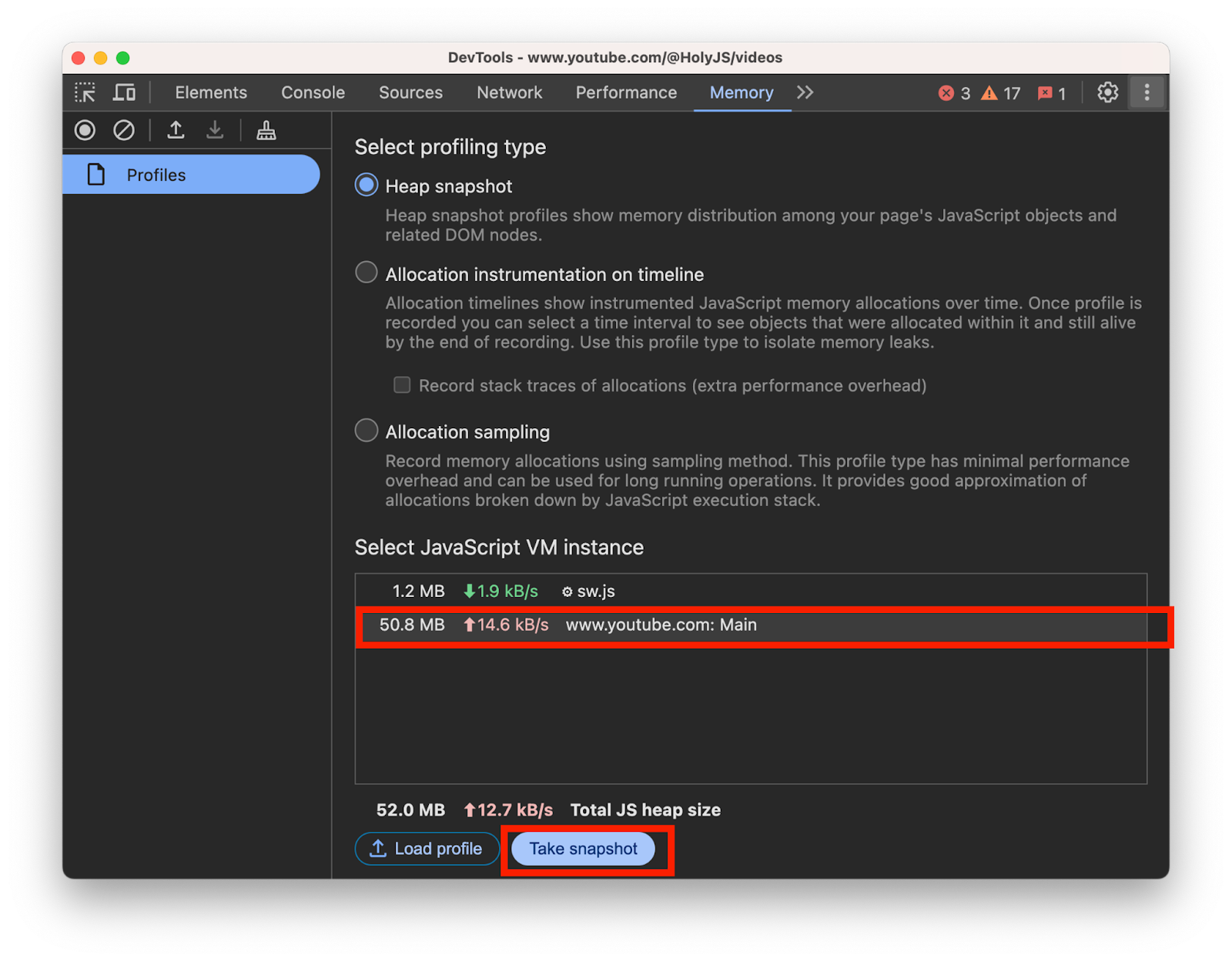1232x962 pixels.
Task: Open DevTools settings gear
Action: tap(1107, 92)
